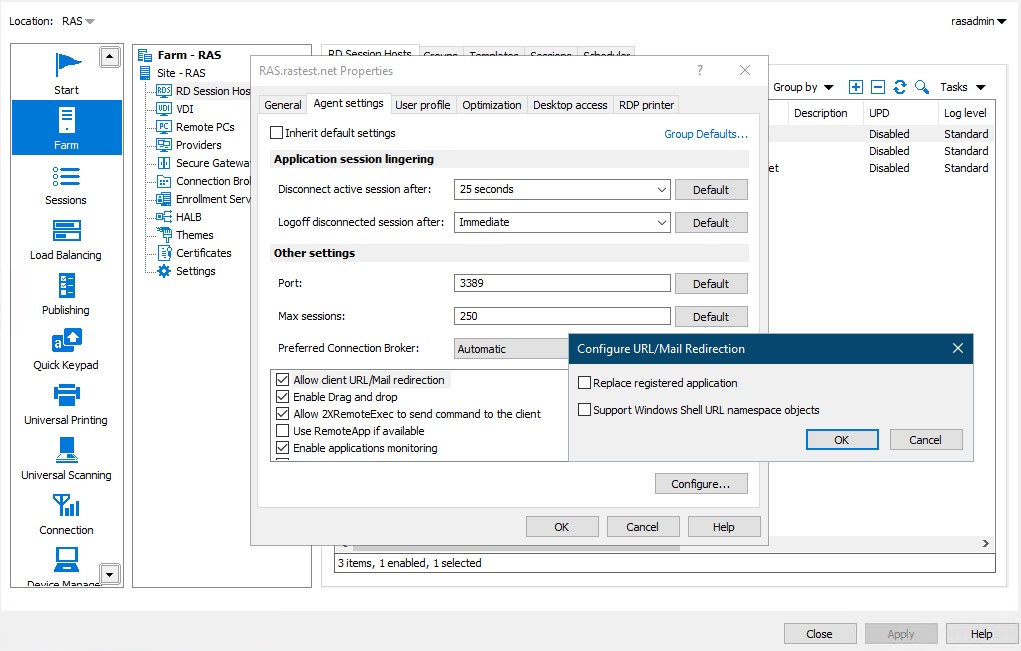Enable Replace registered application checkbox
The height and width of the screenshot is (651, 1021).
(x=585, y=383)
